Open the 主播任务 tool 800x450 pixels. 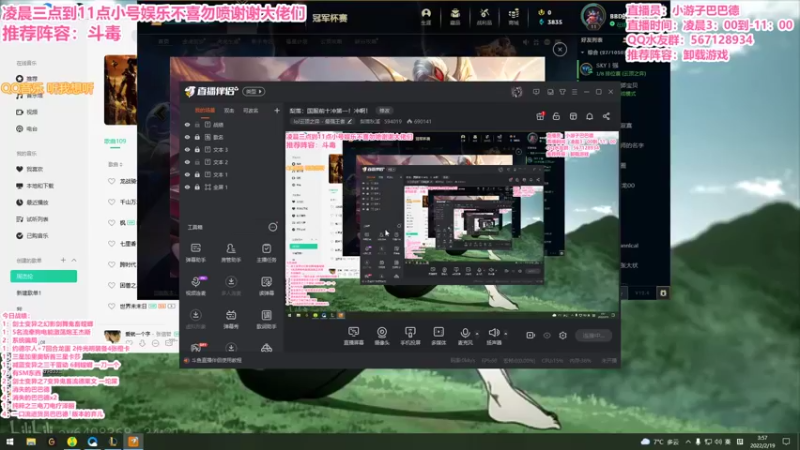coord(266,253)
